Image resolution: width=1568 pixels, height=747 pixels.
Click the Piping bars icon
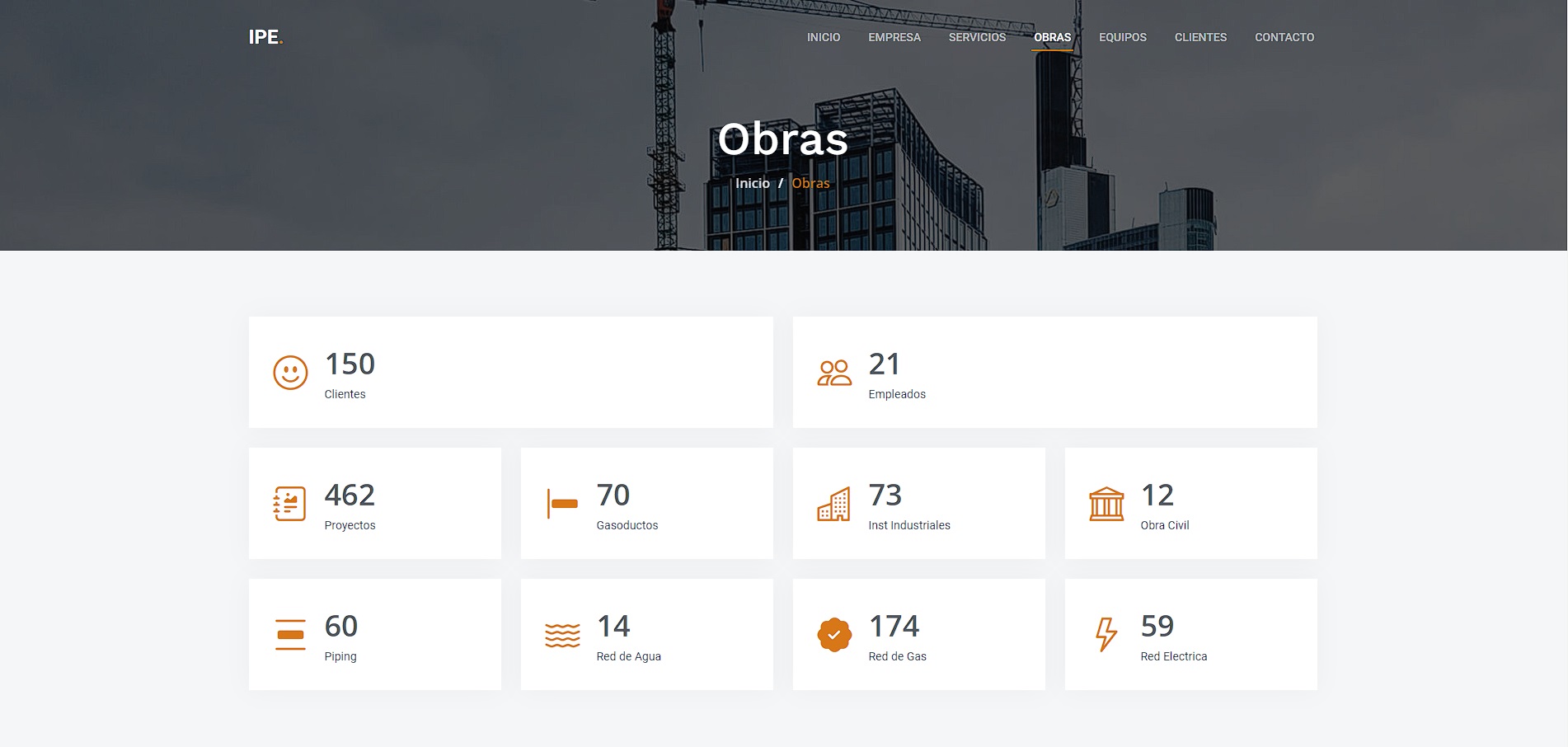coord(290,635)
